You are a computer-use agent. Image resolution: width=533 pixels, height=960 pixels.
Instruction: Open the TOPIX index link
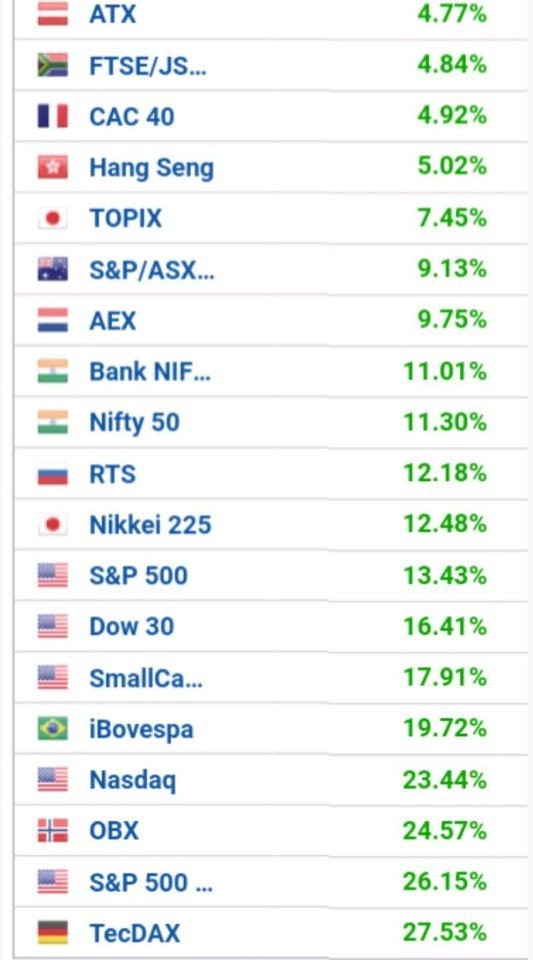125,219
